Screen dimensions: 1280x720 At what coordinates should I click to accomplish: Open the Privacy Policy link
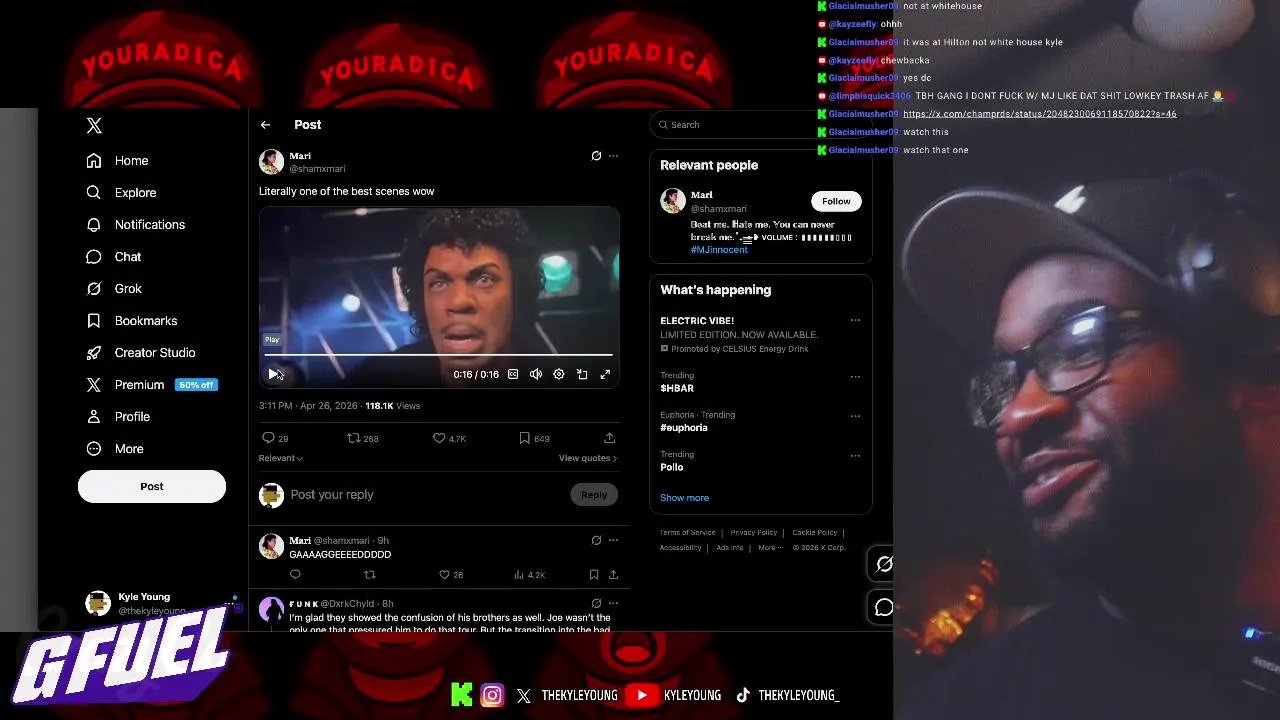tap(754, 532)
